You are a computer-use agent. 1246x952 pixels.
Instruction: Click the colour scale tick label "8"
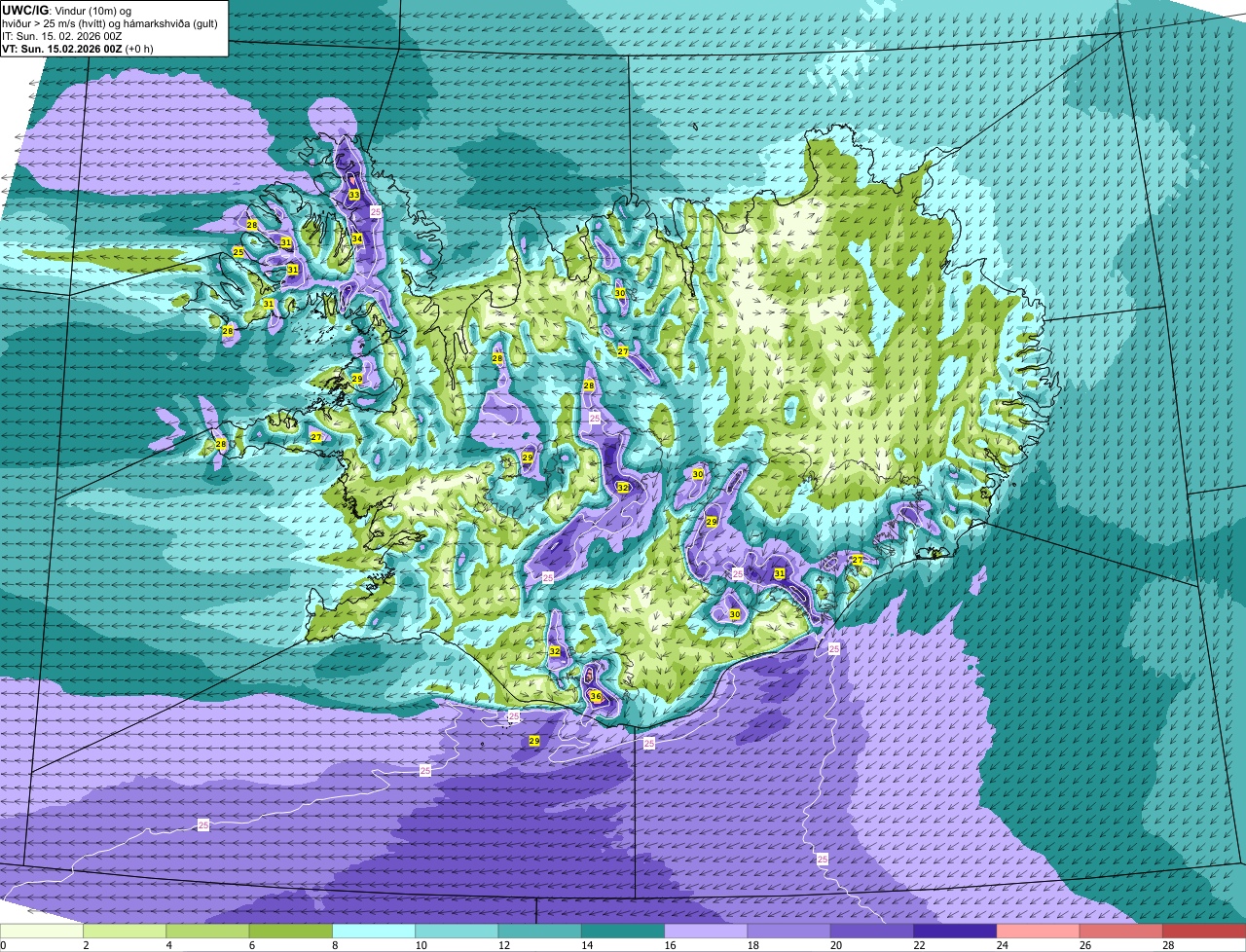(x=335, y=945)
